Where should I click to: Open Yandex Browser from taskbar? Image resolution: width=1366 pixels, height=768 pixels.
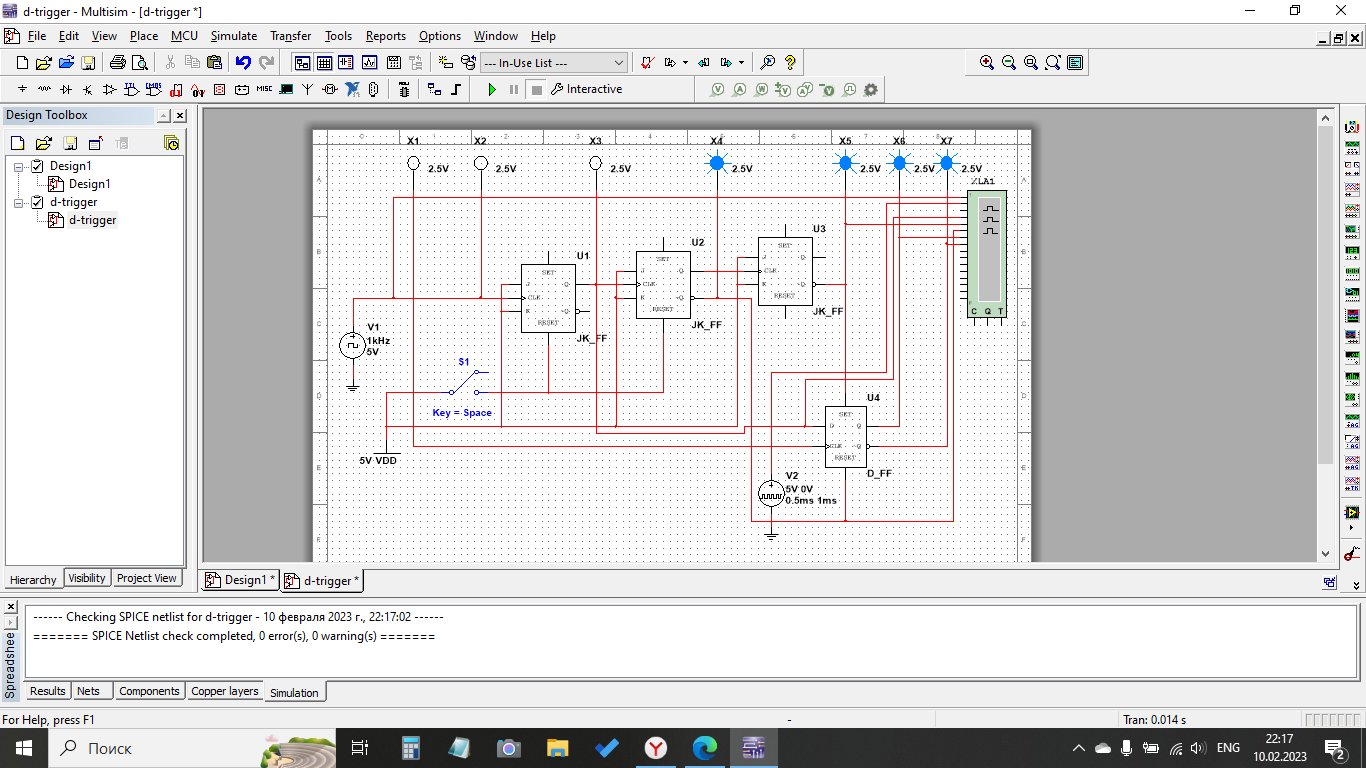[655, 748]
